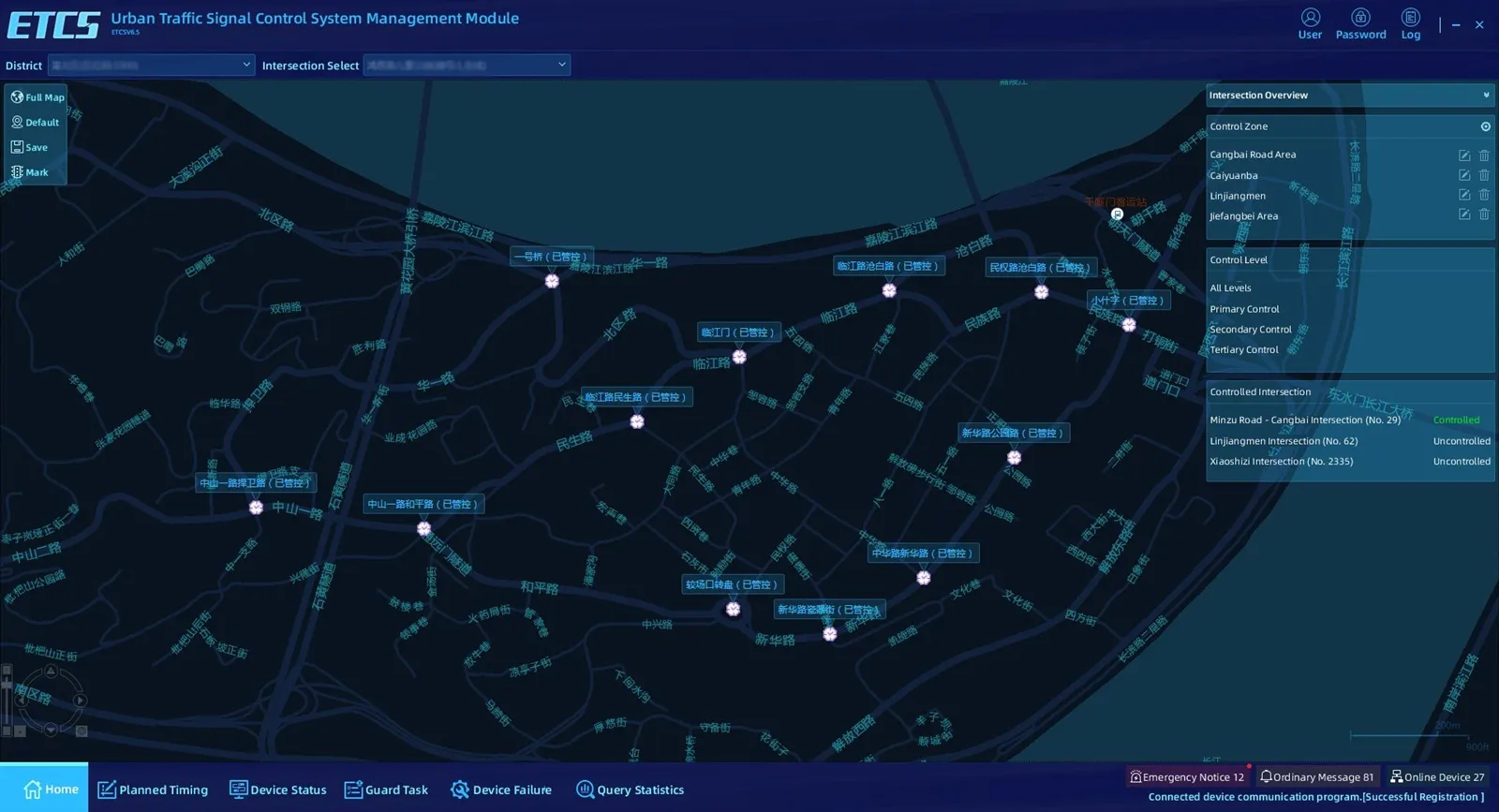This screenshot has height=812, width=1499.
Task: Activate the Mark tool
Action: (29, 172)
